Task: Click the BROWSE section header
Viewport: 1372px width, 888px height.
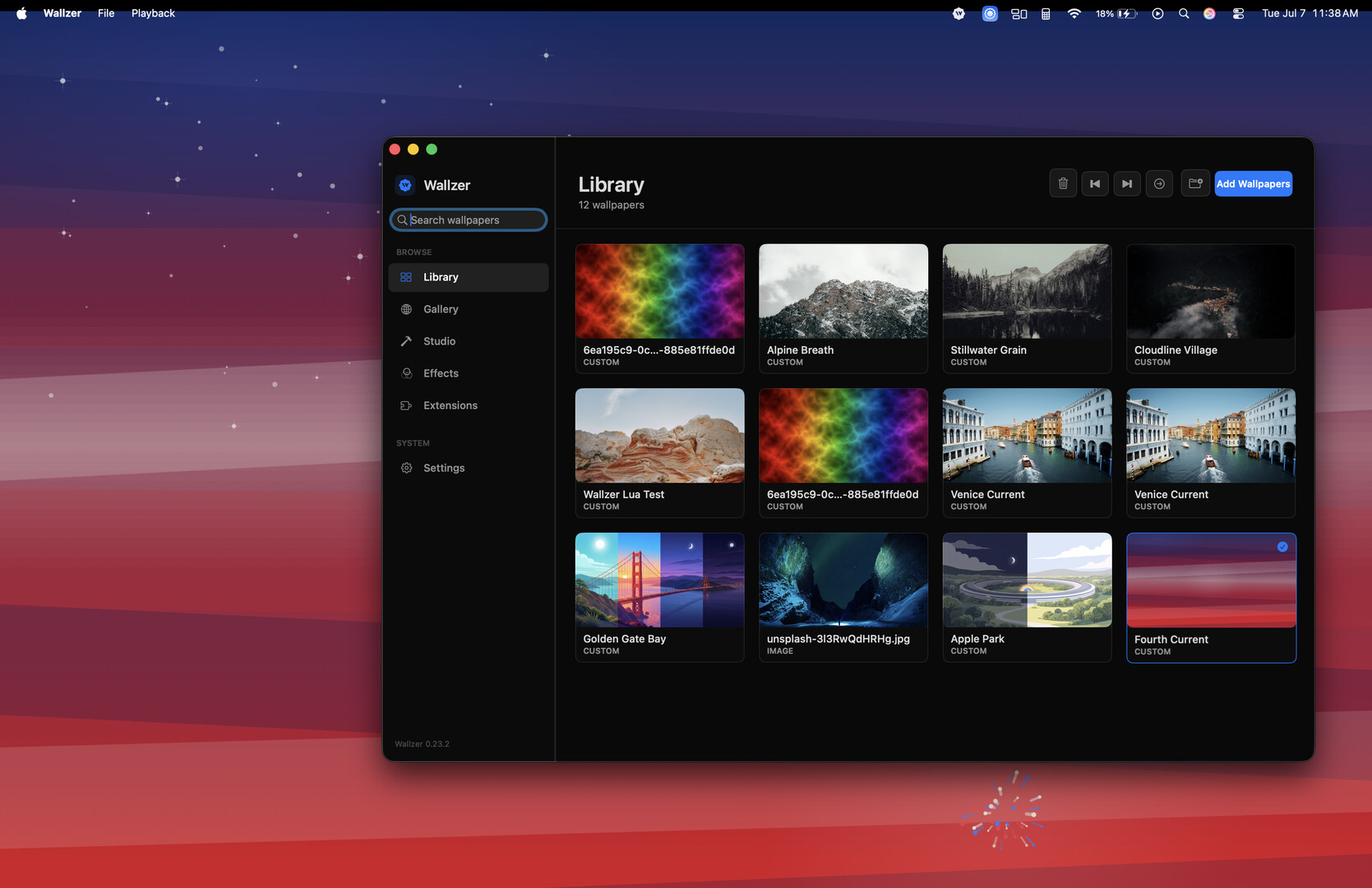Action: pos(413,252)
